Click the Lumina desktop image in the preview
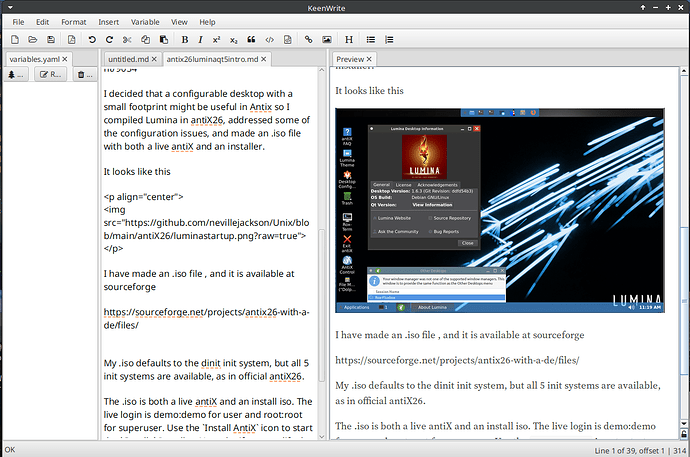The height and width of the screenshot is (457, 690). (499, 210)
